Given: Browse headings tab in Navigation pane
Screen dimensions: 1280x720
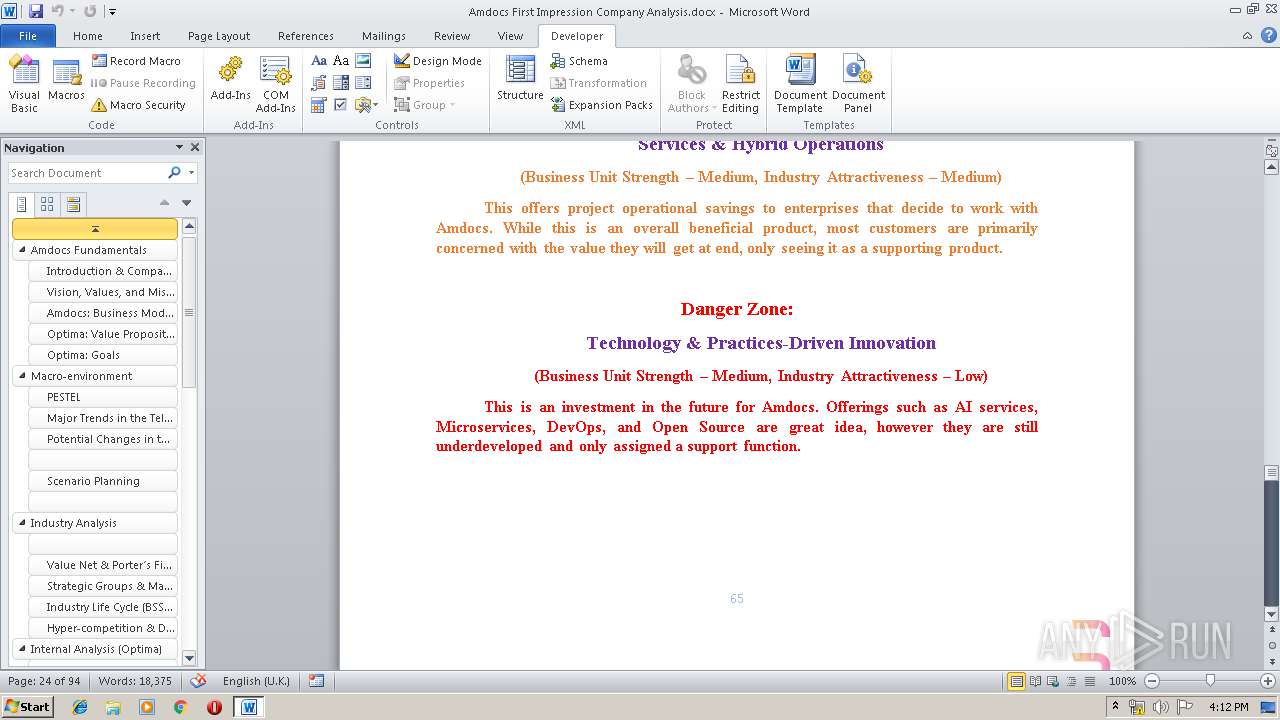Looking at the screenshot, I should click(22, 204).
